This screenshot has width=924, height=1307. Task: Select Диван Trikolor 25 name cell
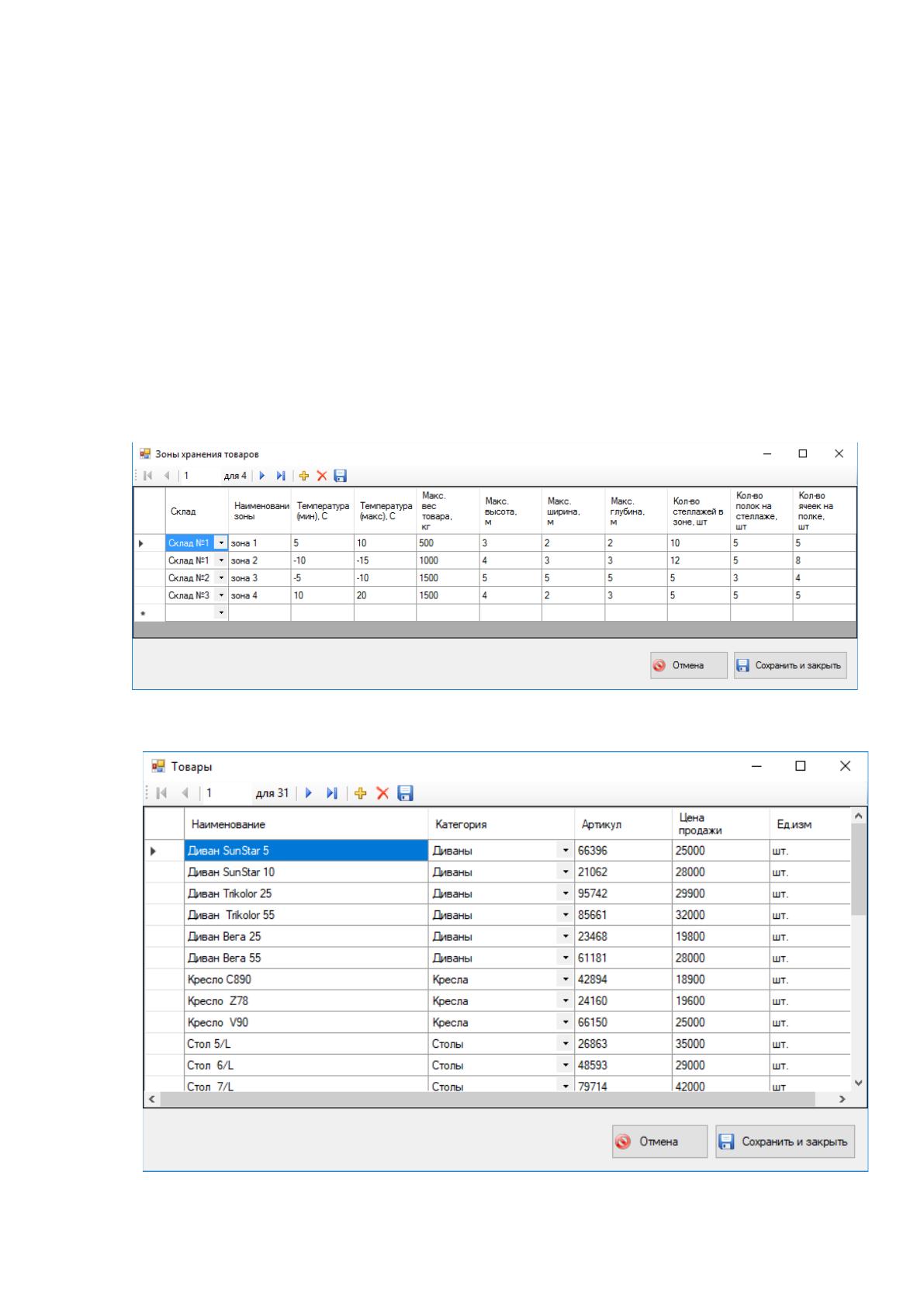[x=306, y=893]
